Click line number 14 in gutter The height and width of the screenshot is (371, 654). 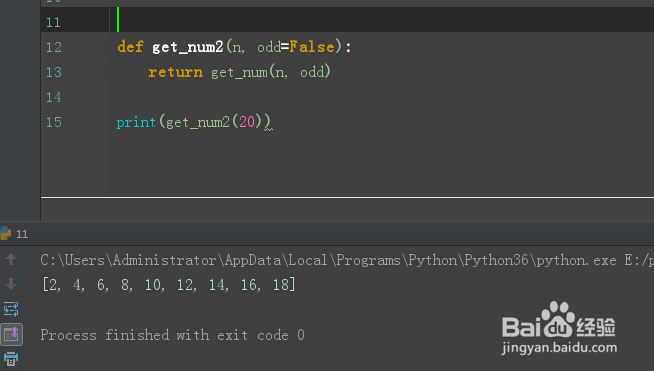pos(54,97)
